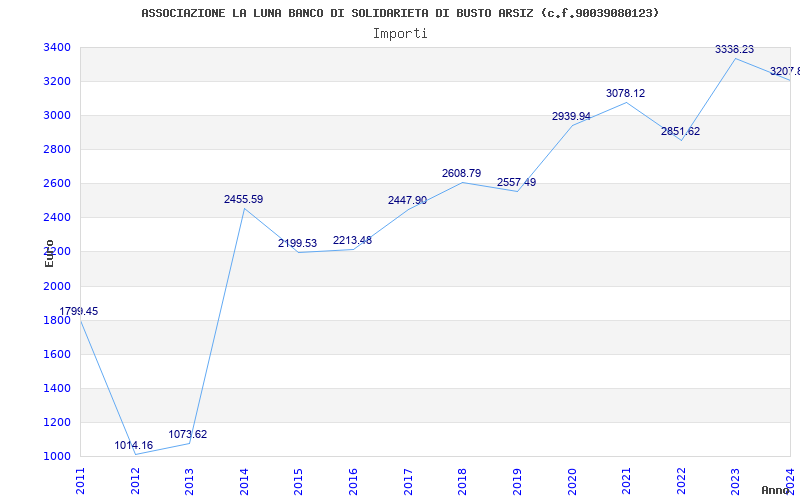The height and width of the screenshot is (500, 800).
Task: Click the x-axis year 2015
Action: tap(298, 481)
